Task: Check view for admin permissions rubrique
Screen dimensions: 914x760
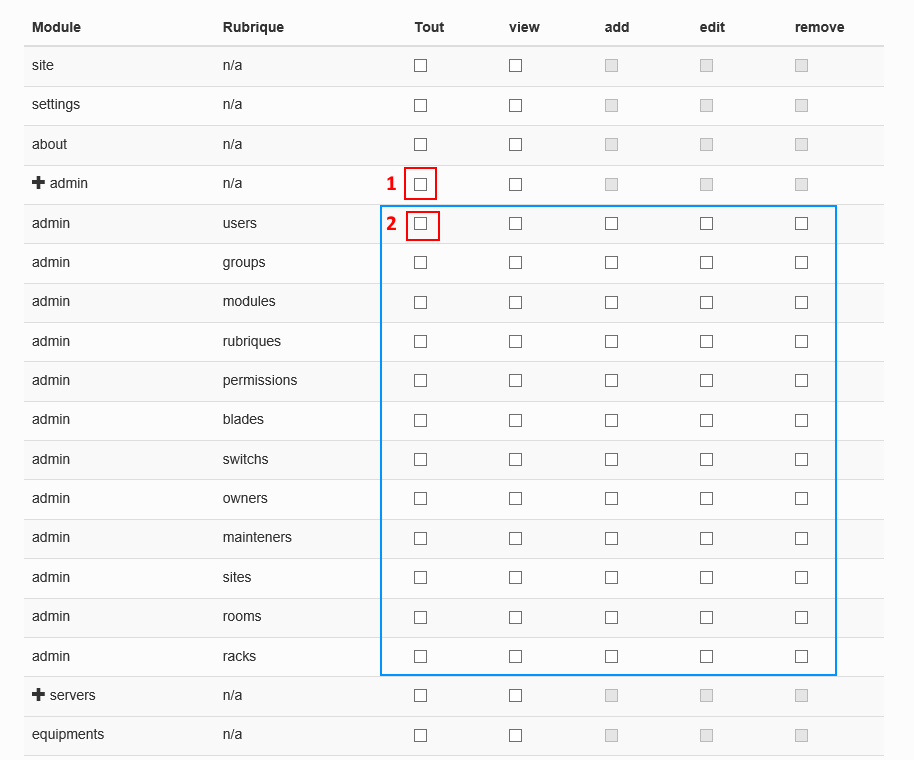Action: 515,381
